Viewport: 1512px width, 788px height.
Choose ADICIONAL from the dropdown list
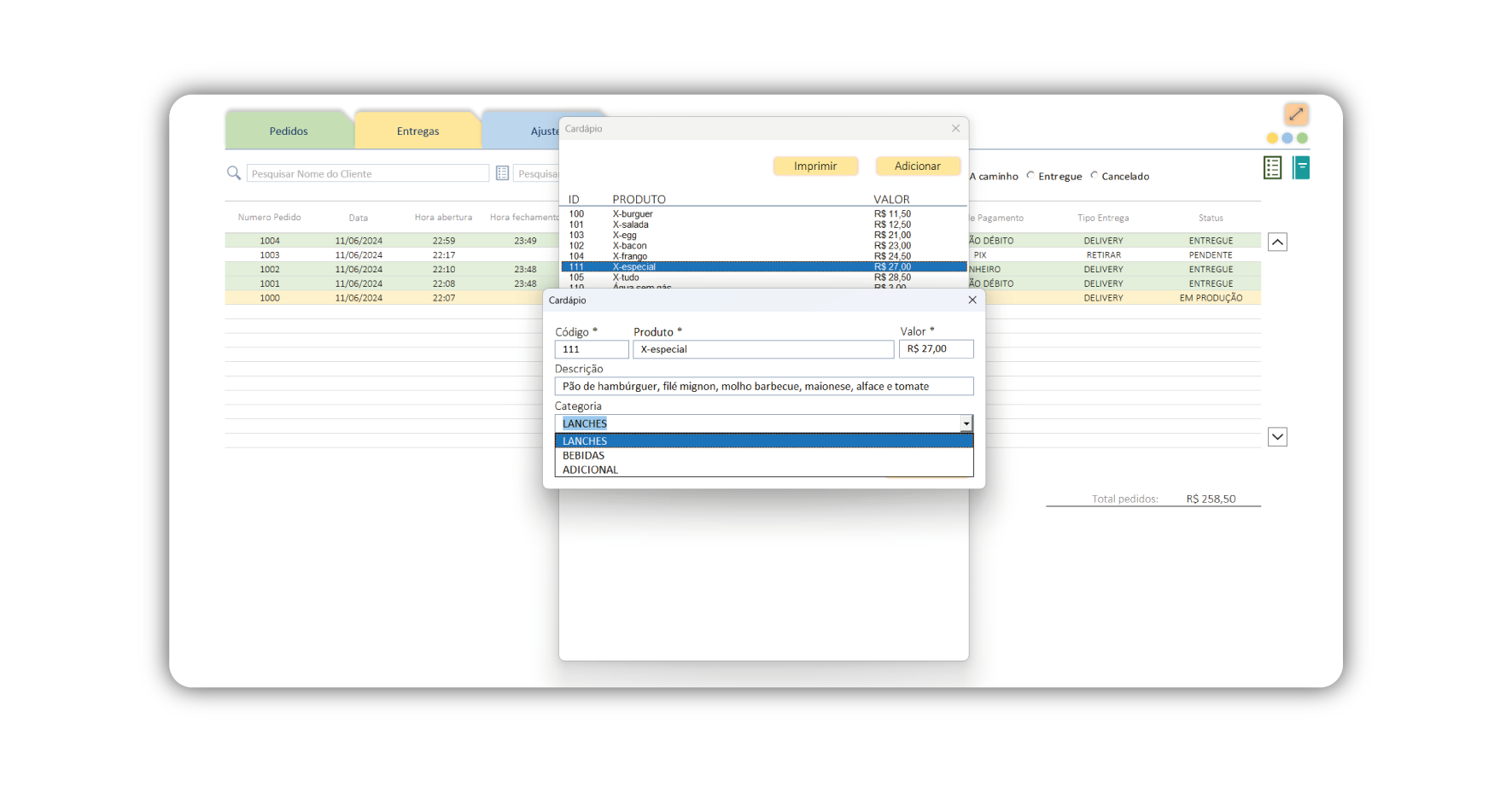tap(764, 470)
